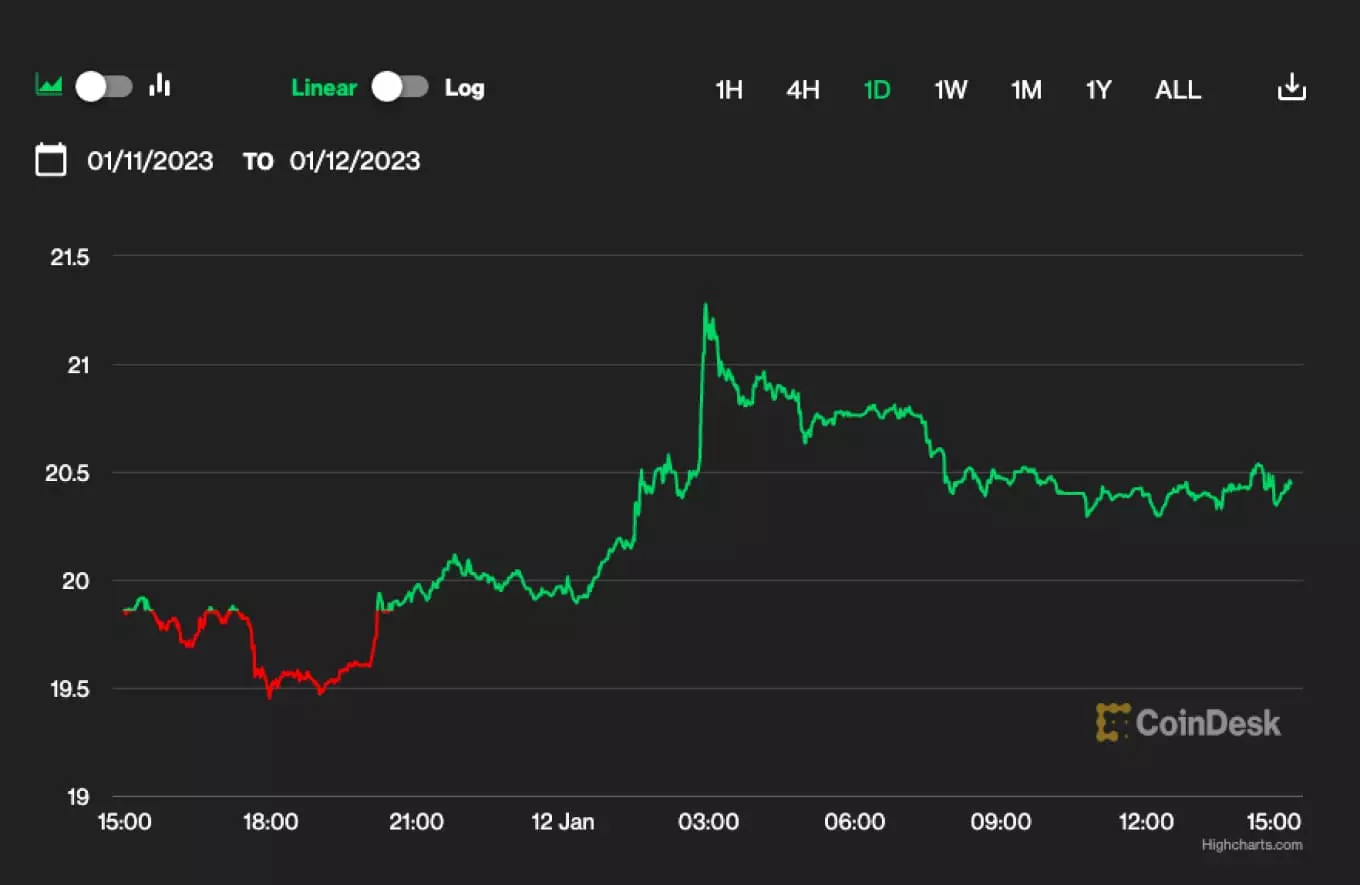Open the ALL time range view

click(x=1178, y=89)
